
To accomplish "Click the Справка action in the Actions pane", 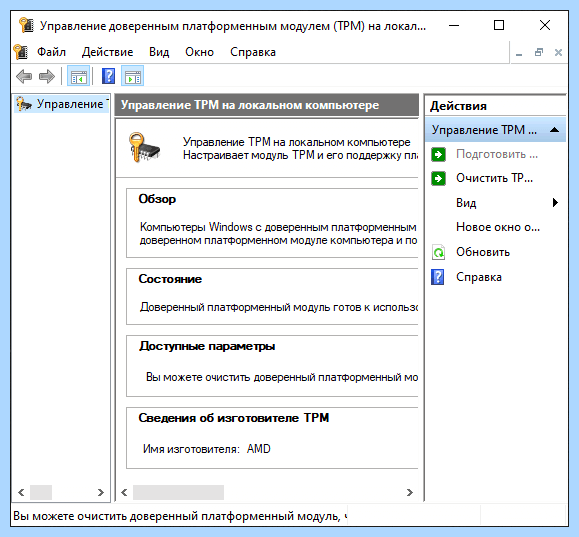I will click(479, 277).
